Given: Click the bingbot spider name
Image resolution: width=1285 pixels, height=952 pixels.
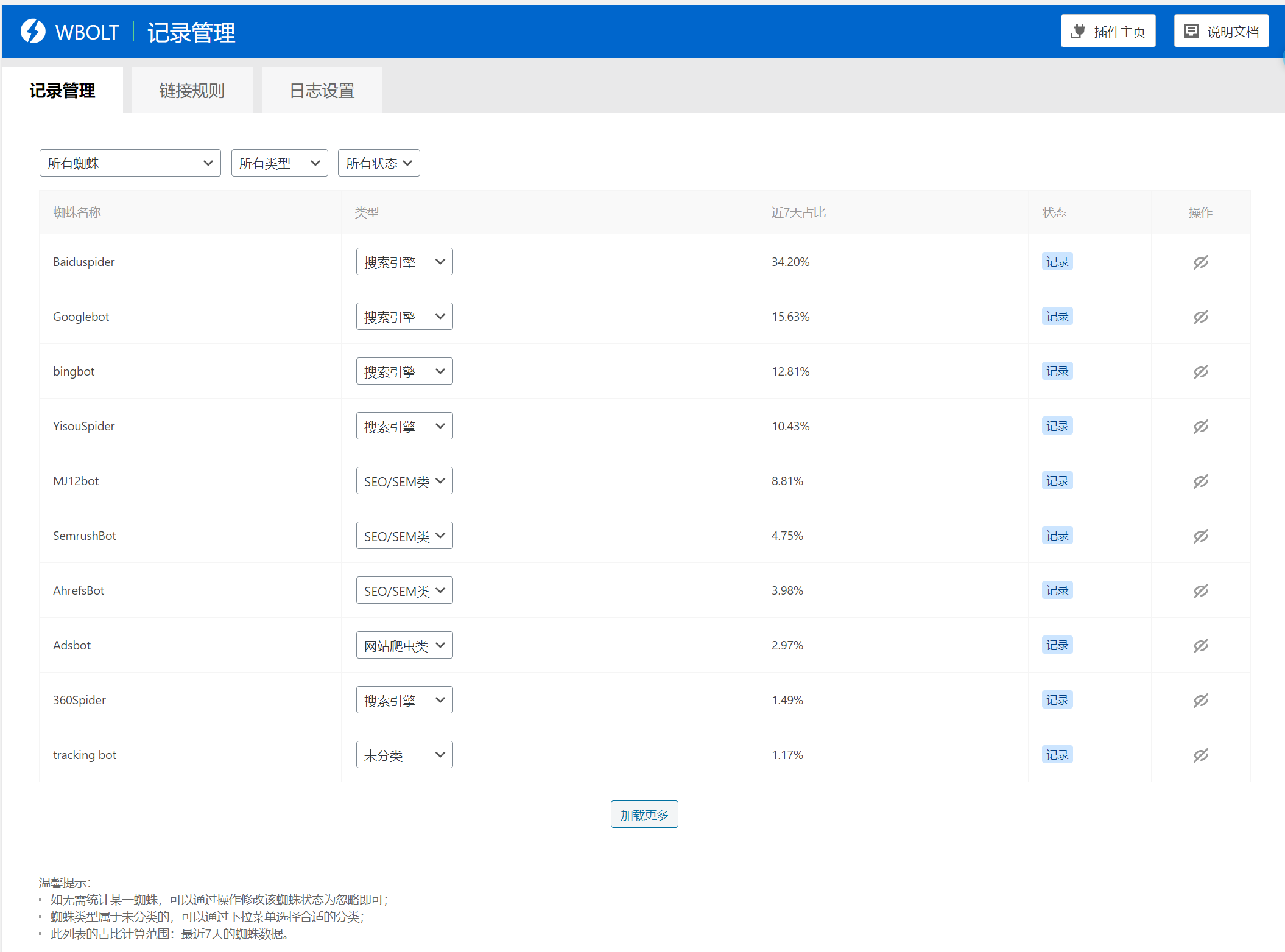Looking at the screenshot, I should [74, 372].
